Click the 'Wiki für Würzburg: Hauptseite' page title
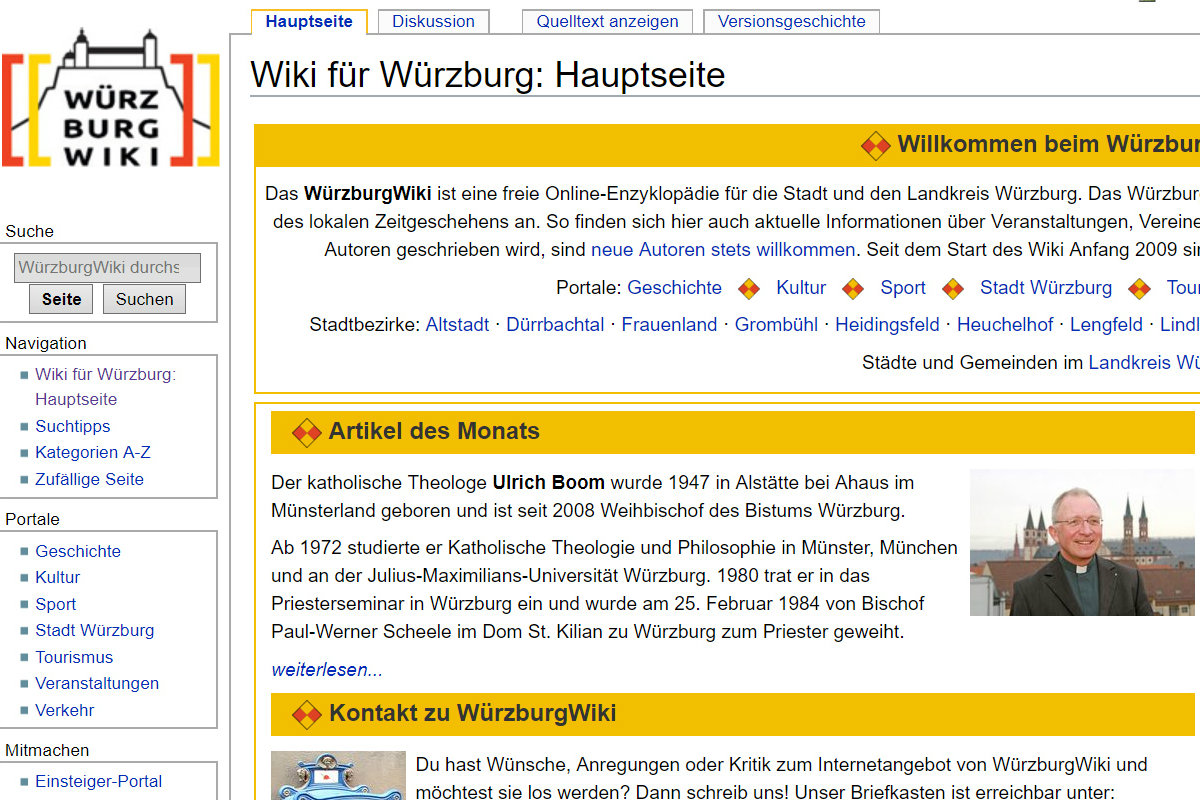 488,75
